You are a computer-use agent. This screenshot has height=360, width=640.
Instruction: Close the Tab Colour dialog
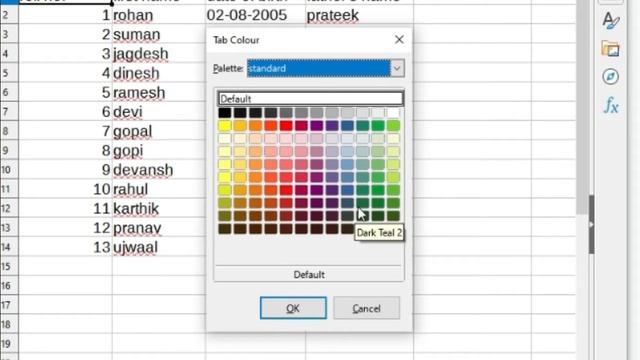399,40
